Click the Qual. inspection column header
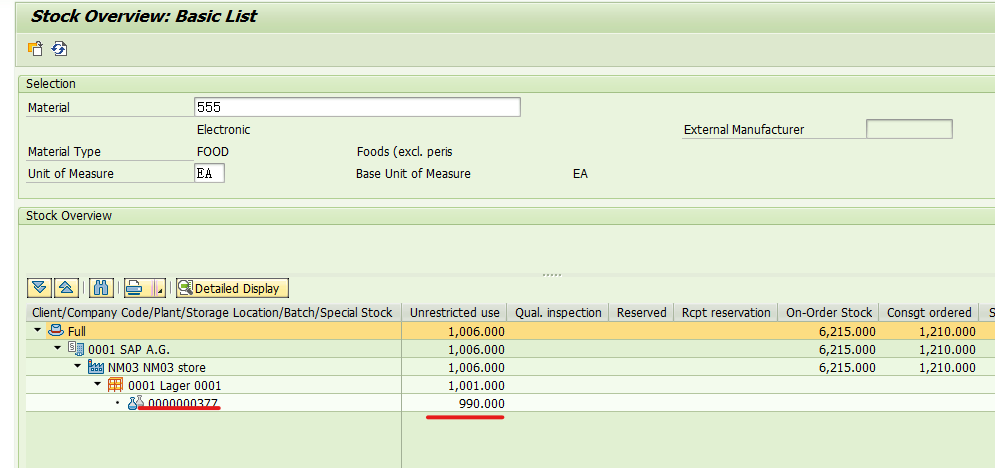 558,313
